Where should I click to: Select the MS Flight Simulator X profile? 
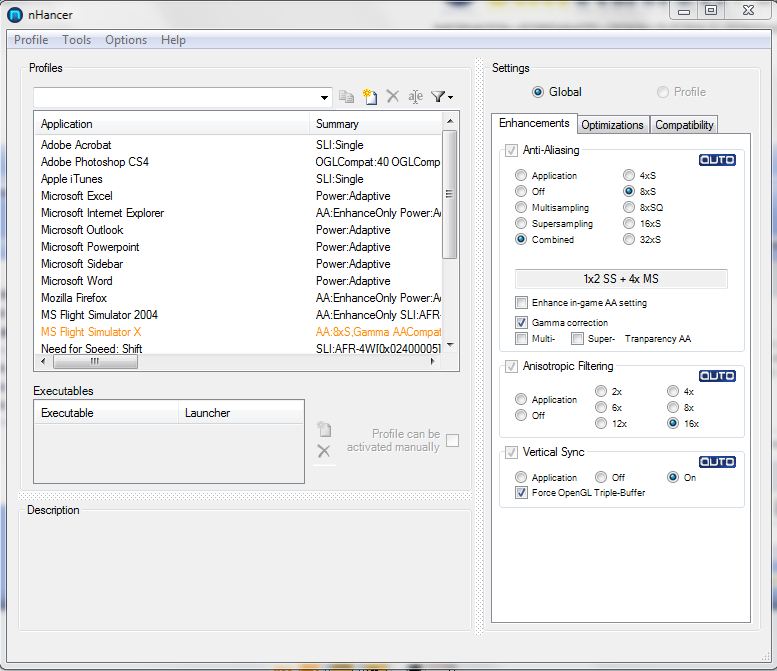coord(91,331)
